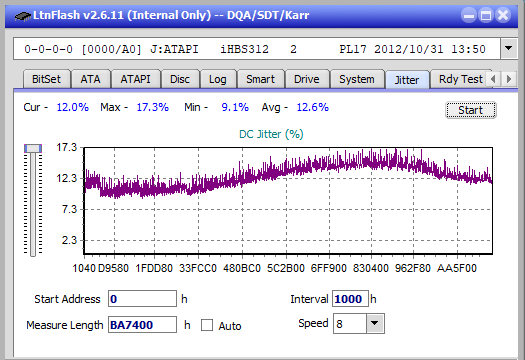
Task: Open the System tab
Action: pos(357,79)
